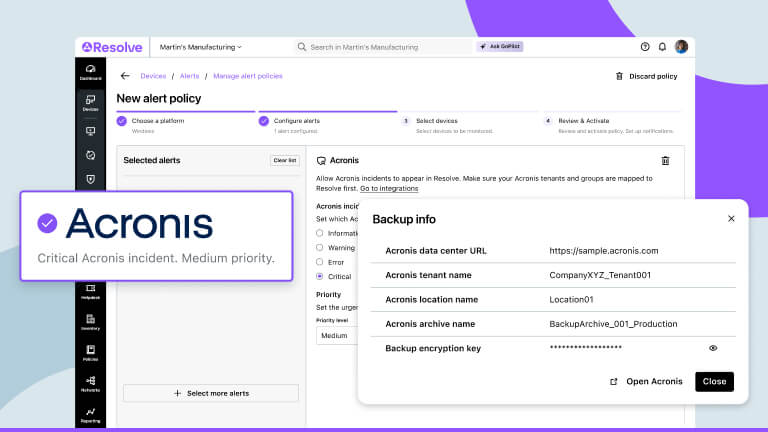Click the CompanyXYZ_Tenant001 value
Viewport: 768px width, 432px height.
click(600, 275)
